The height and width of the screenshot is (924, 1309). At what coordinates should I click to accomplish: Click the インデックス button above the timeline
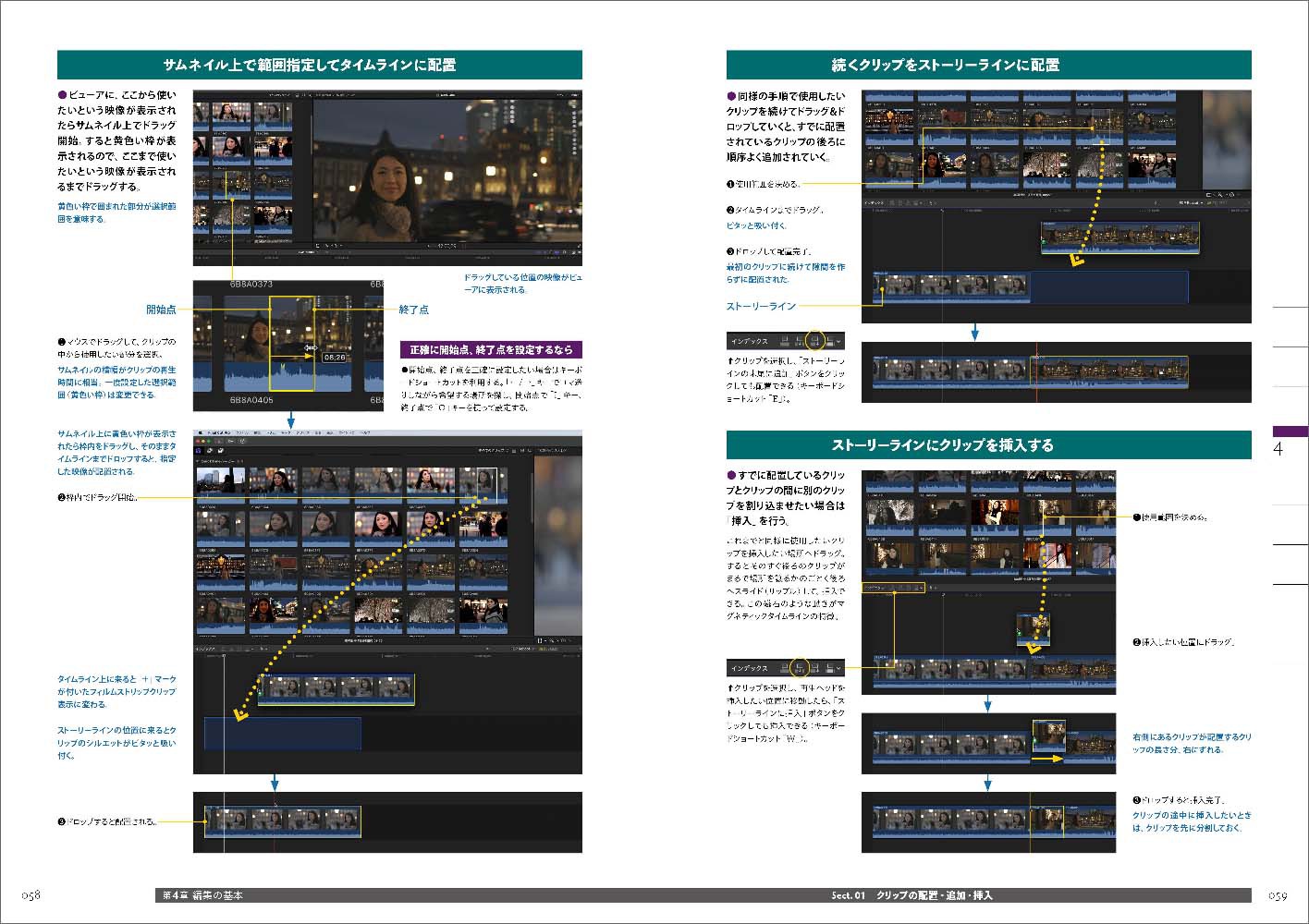point(202,648)
